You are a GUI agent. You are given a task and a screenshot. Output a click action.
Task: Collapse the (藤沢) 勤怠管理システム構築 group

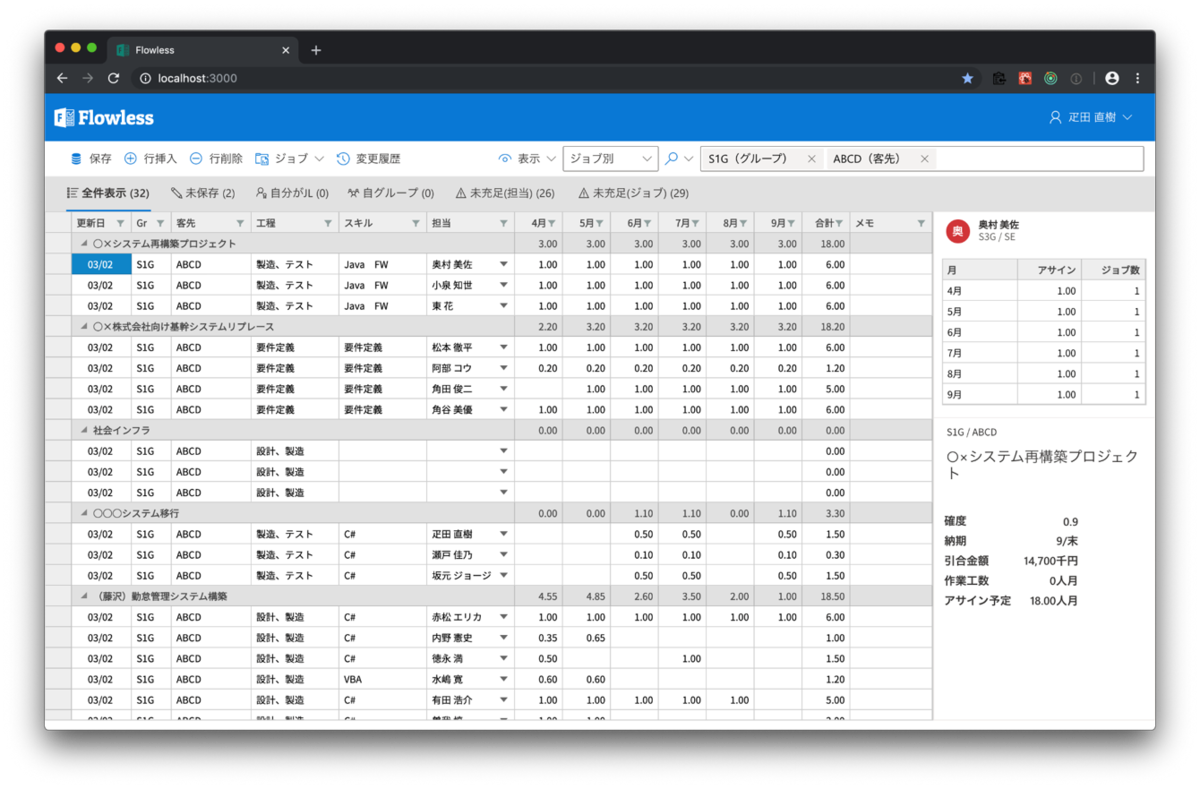[x=84, y=597]
